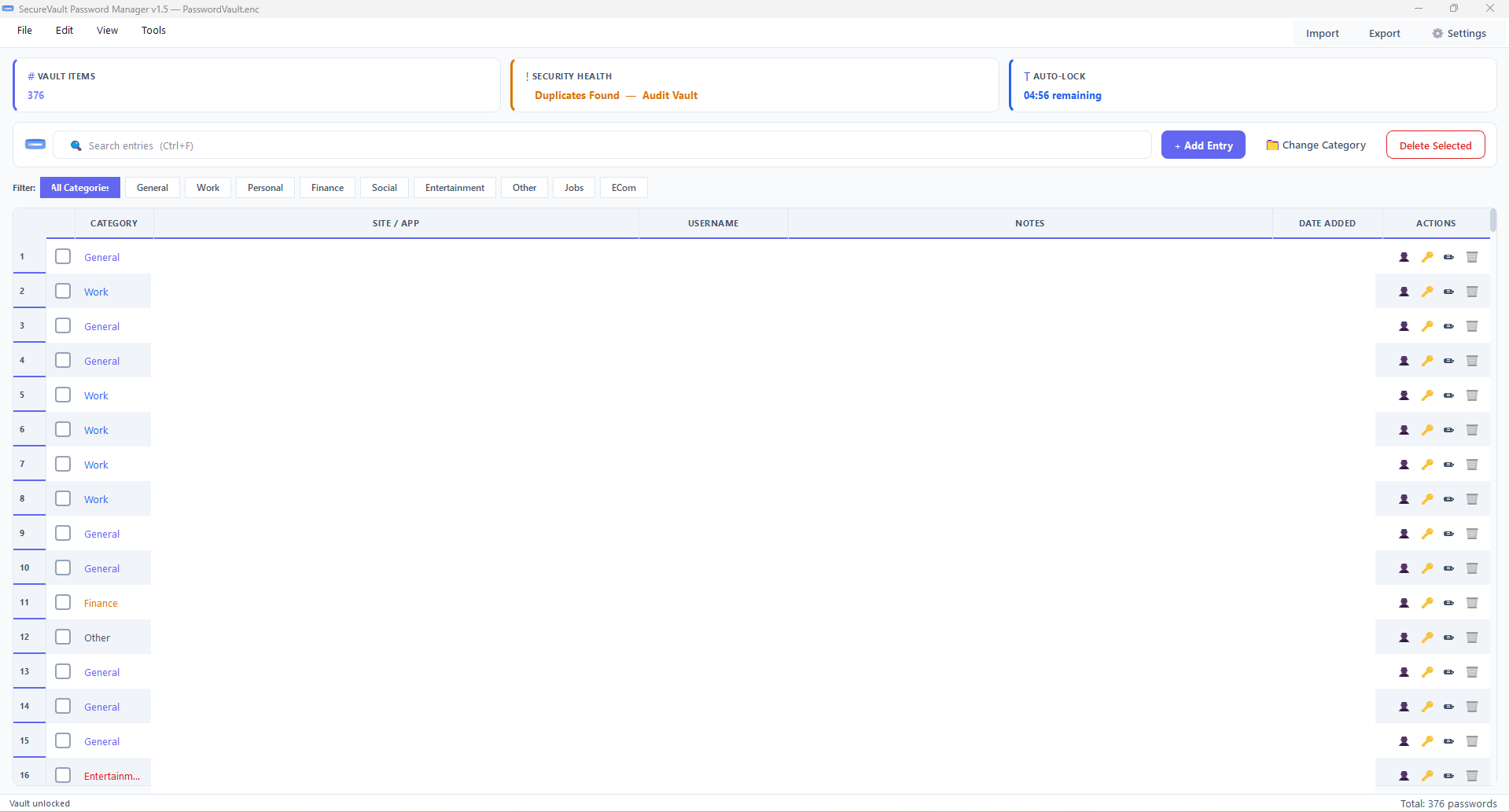This screenshot has height=812, width=1509.
Task: Show only Entertainment entries
Action: point(455,188)
